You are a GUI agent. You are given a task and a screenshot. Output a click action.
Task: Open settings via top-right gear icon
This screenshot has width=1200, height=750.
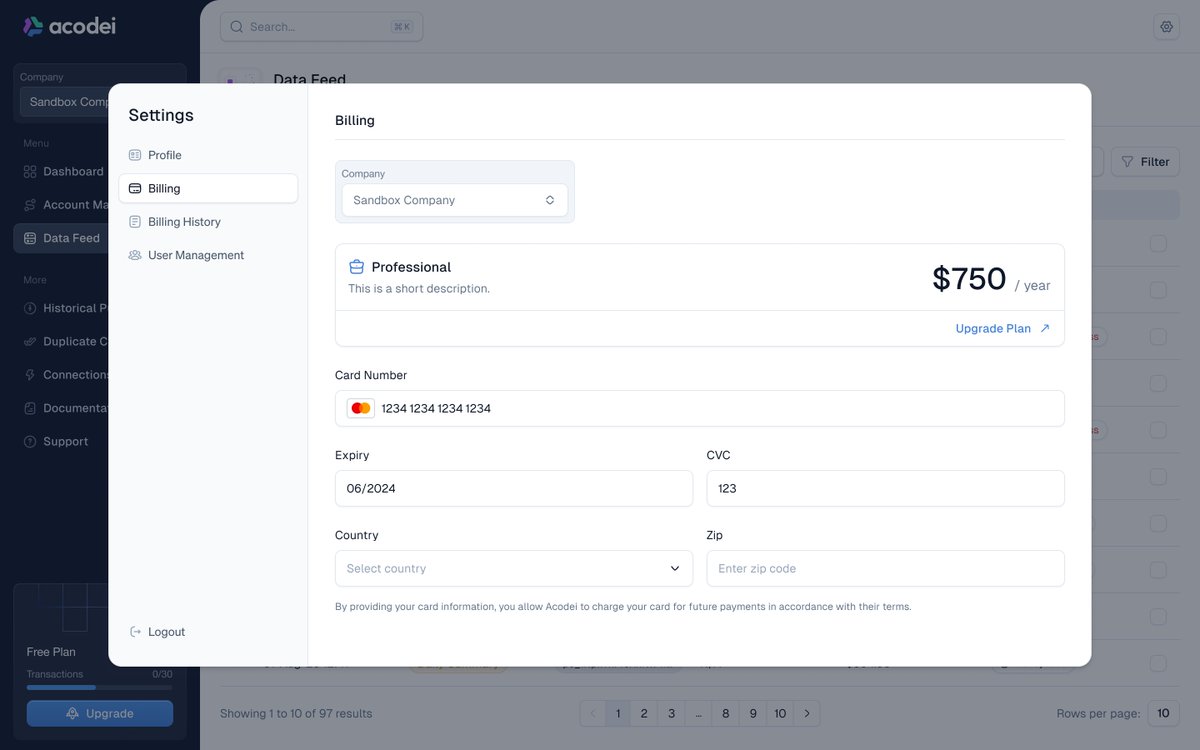[x=1166, y=27]
